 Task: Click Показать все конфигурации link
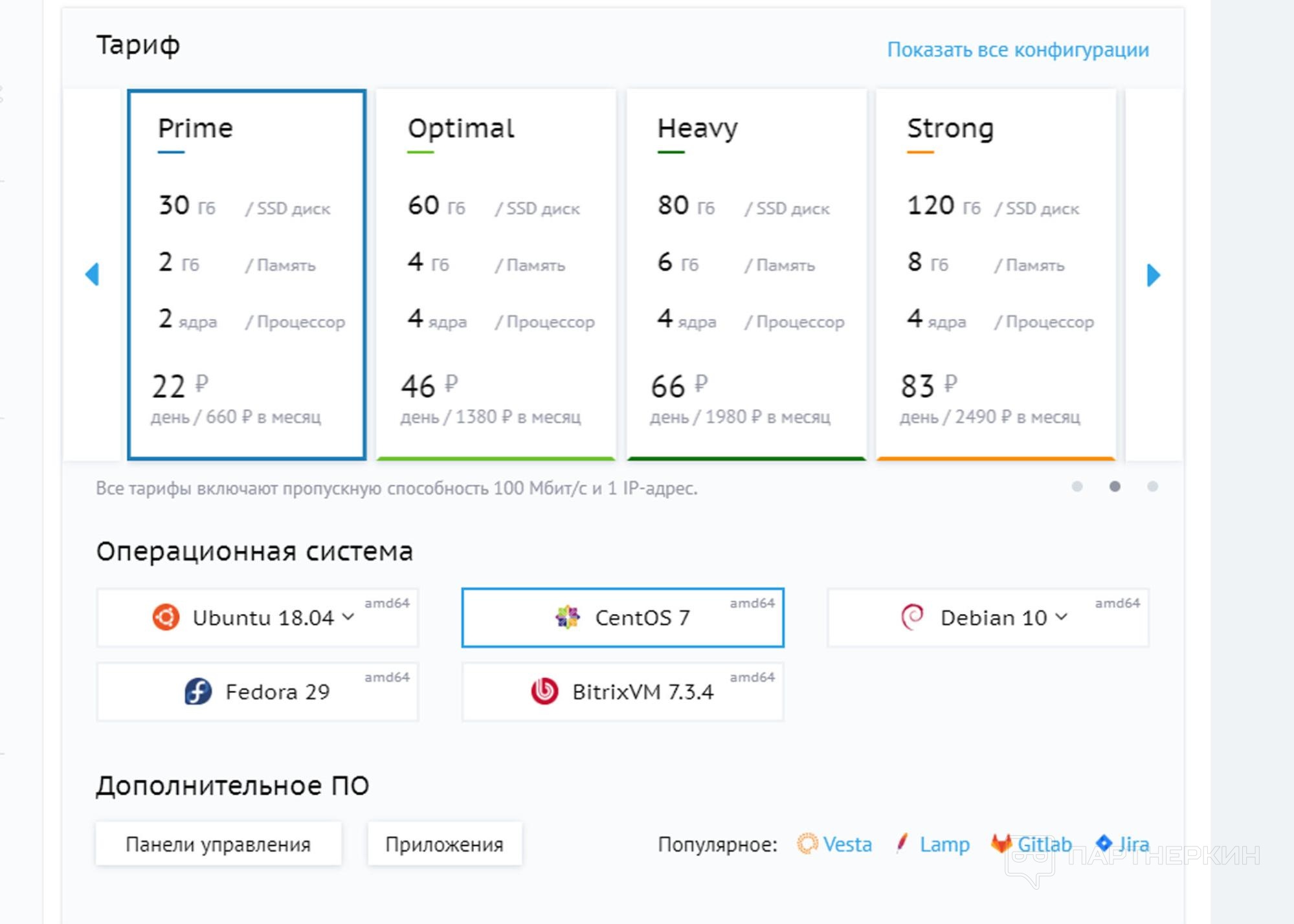pos(1018,50)
